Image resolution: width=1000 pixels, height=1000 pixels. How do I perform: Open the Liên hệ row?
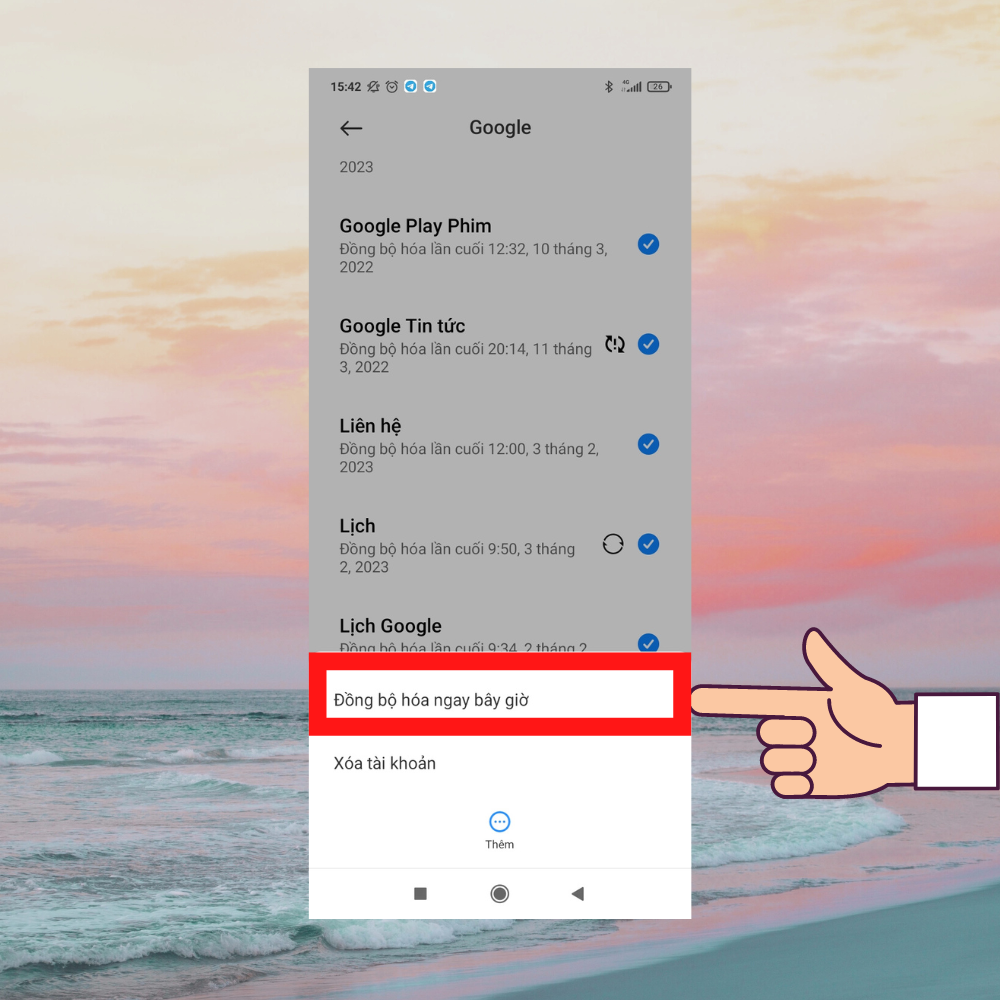(499, 445)
